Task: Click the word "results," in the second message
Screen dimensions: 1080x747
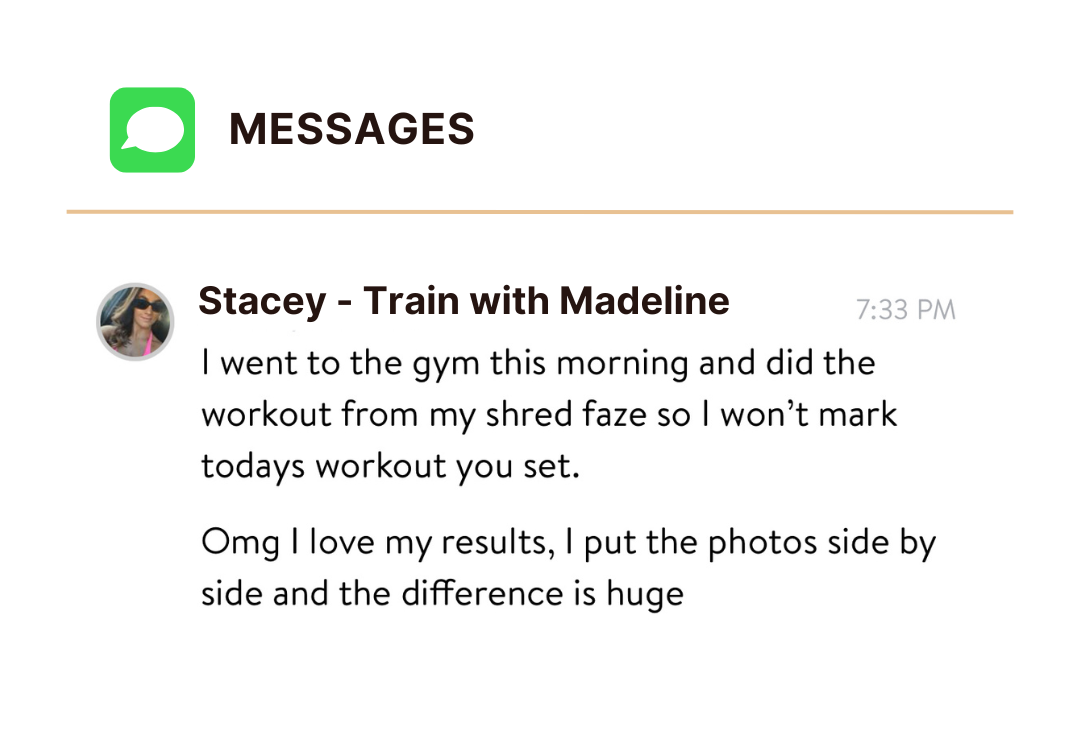Action: point(498,543)
